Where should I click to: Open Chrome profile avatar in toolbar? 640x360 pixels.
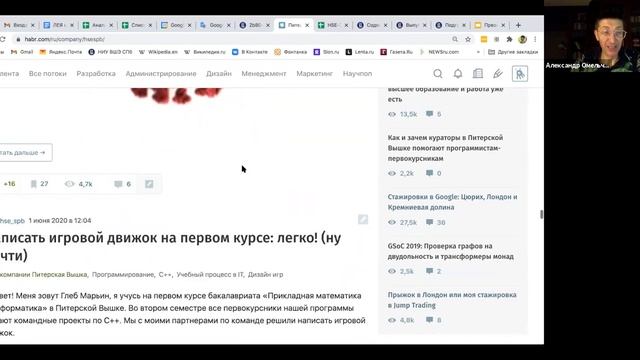(522, 39)
